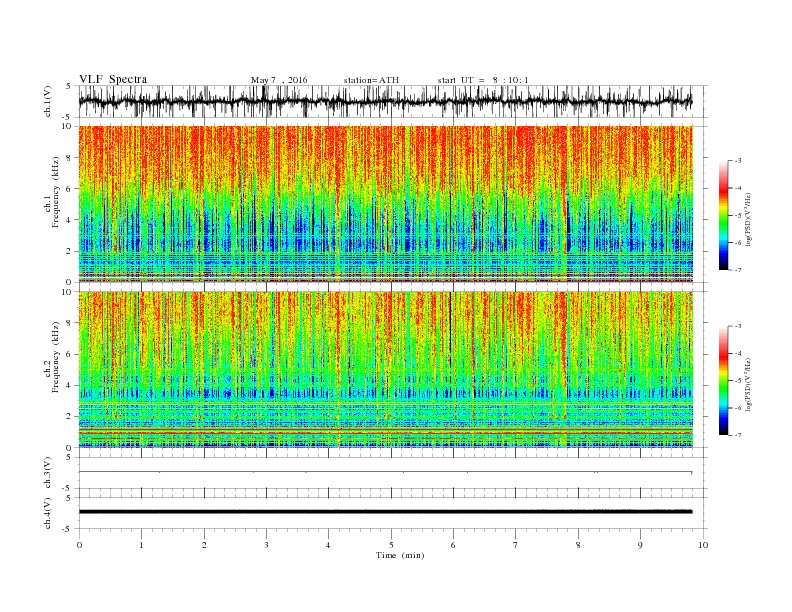This screenshot has height=612, width=792.
Task: Click time-axis tick label "7"
Action: click(516, 545)
